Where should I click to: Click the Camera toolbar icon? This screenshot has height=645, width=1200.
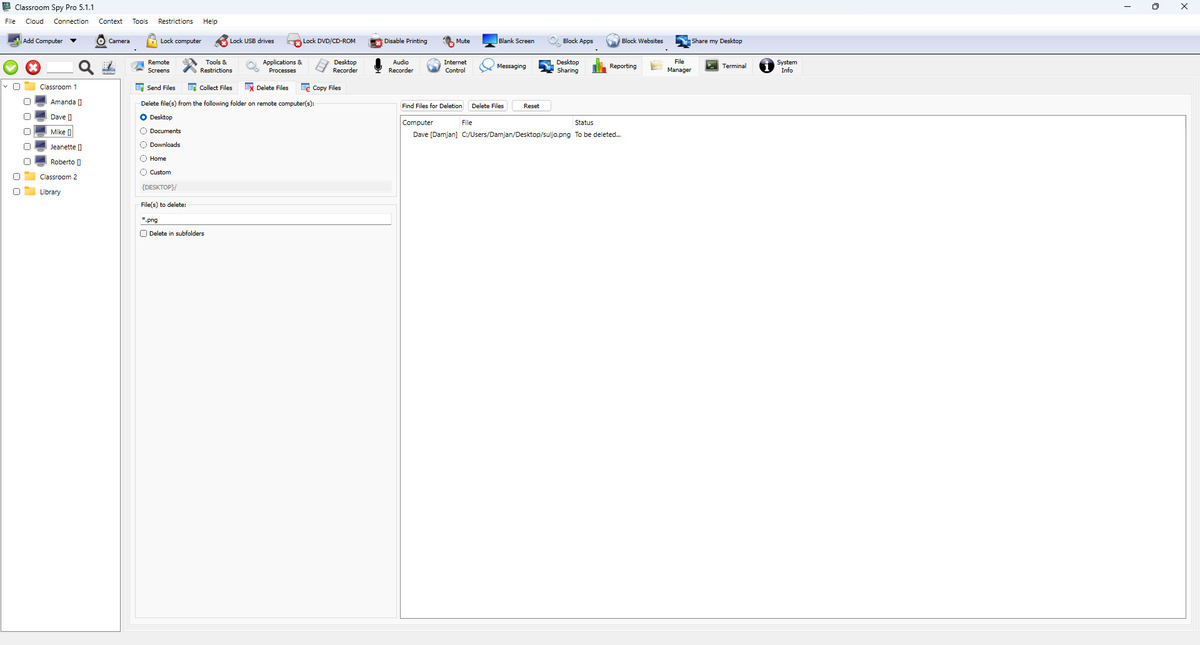click(x=101, y=41)
